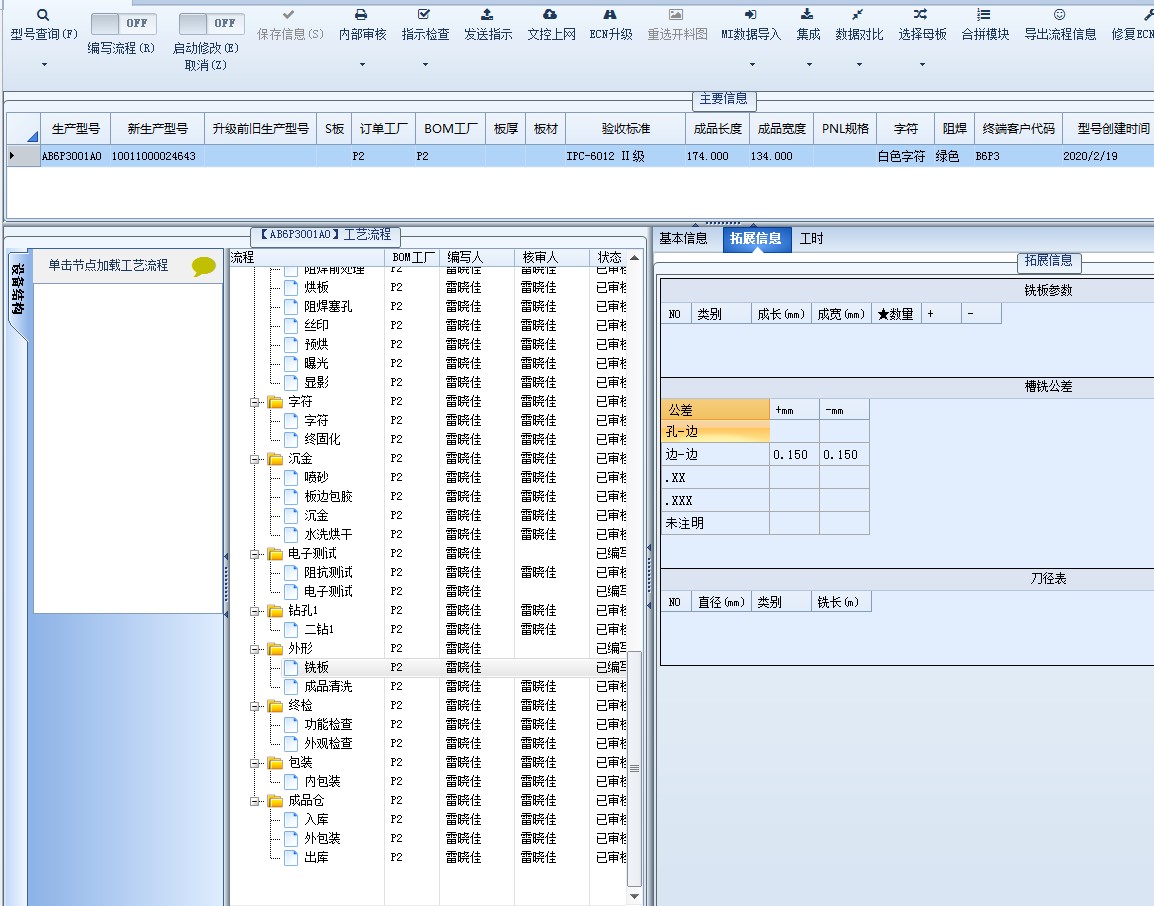This screenshot has width=1154, height=906.
Task: Click the yellow speech bubble icon
Action: (204, 266)
